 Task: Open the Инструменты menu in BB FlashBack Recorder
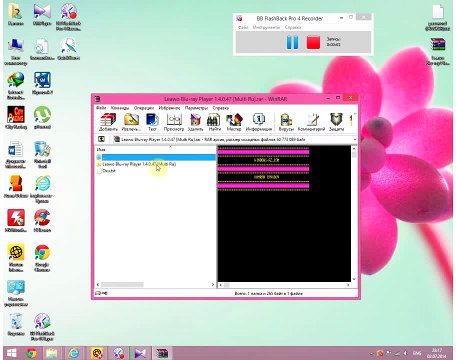(266, 27)
